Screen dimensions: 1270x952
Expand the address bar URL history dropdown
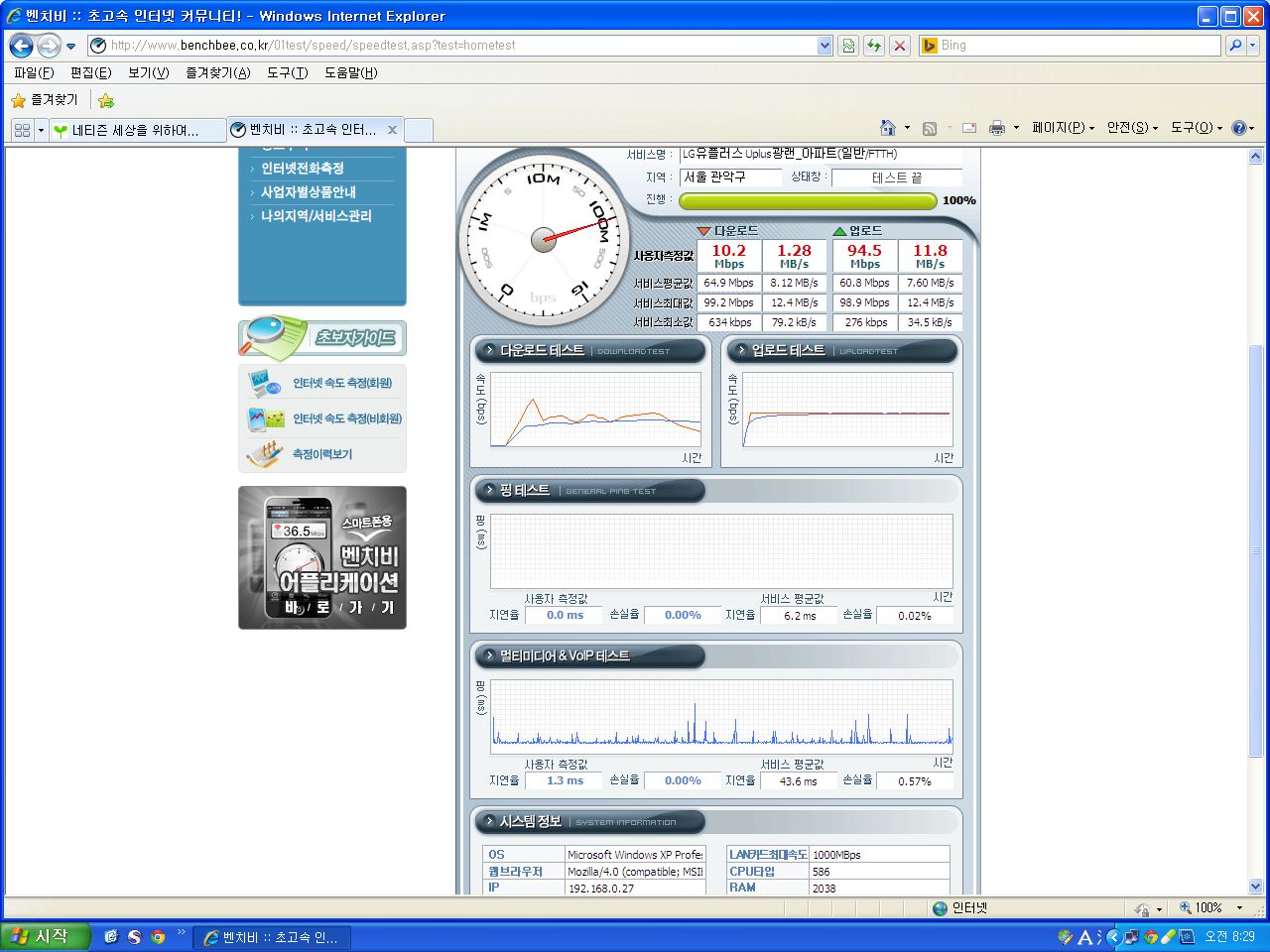[825, 46]
